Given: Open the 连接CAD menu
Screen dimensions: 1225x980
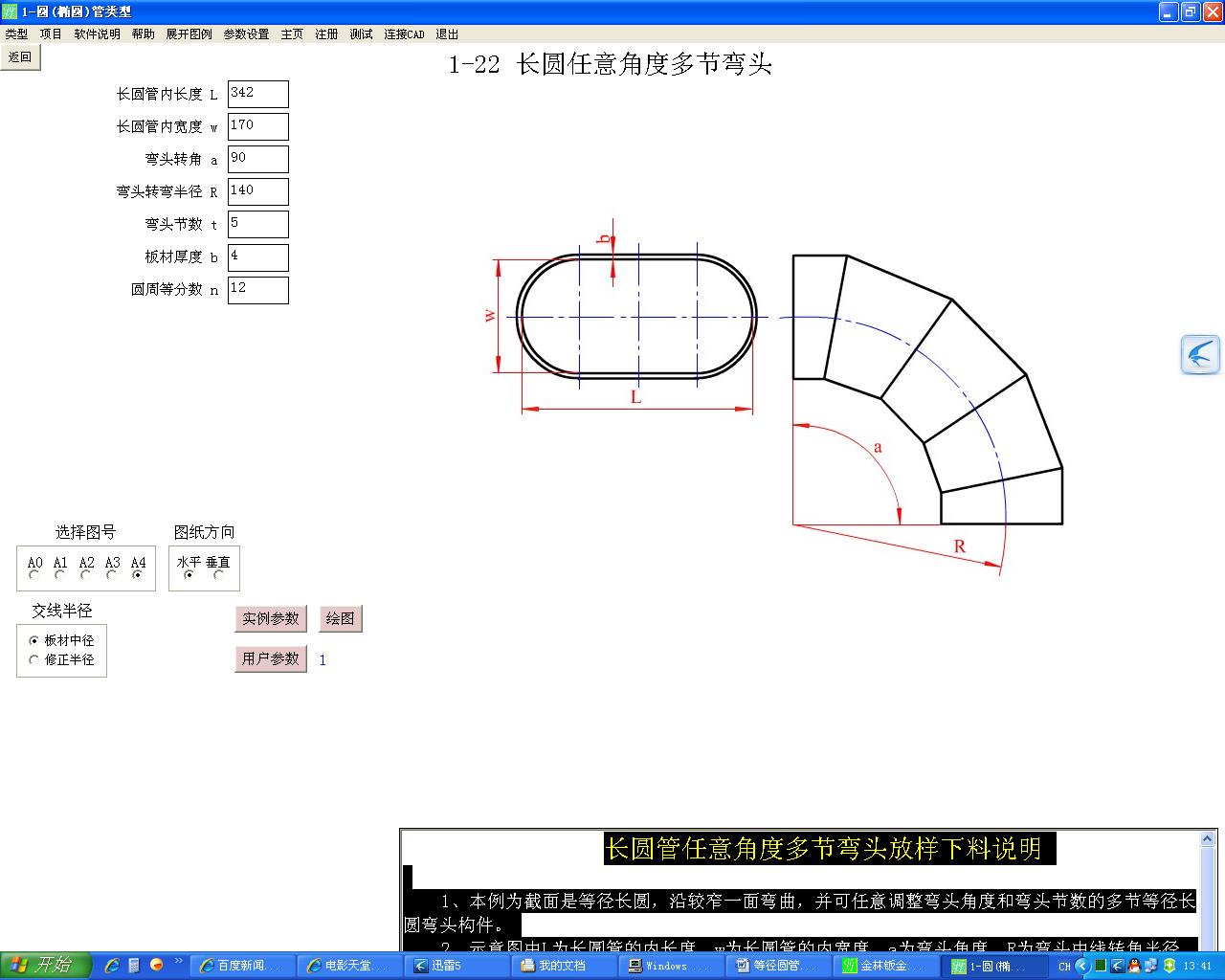Looking at the screenshot, I should coord(404,34).
